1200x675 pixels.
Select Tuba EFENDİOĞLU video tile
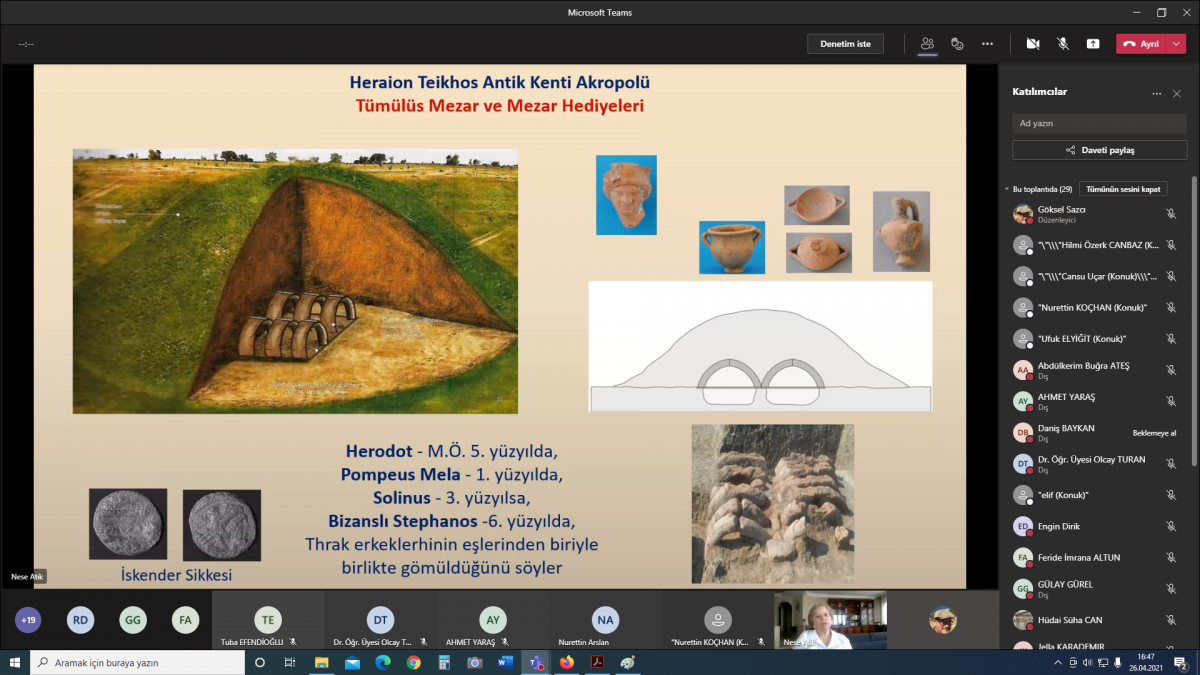point(267,620)
